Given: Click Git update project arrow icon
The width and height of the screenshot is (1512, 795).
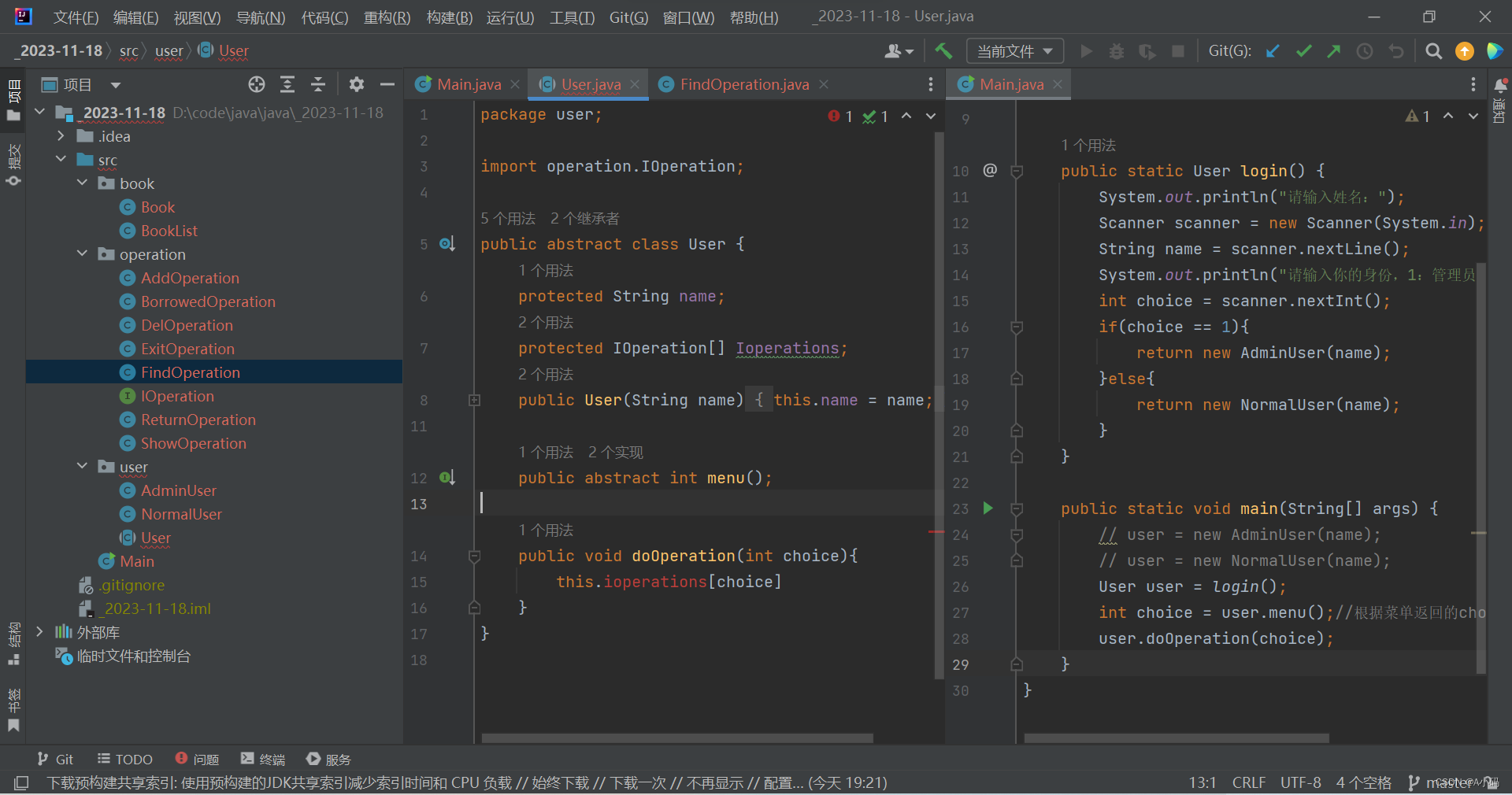Looking at the screenshot, I should click(1273, 51).
